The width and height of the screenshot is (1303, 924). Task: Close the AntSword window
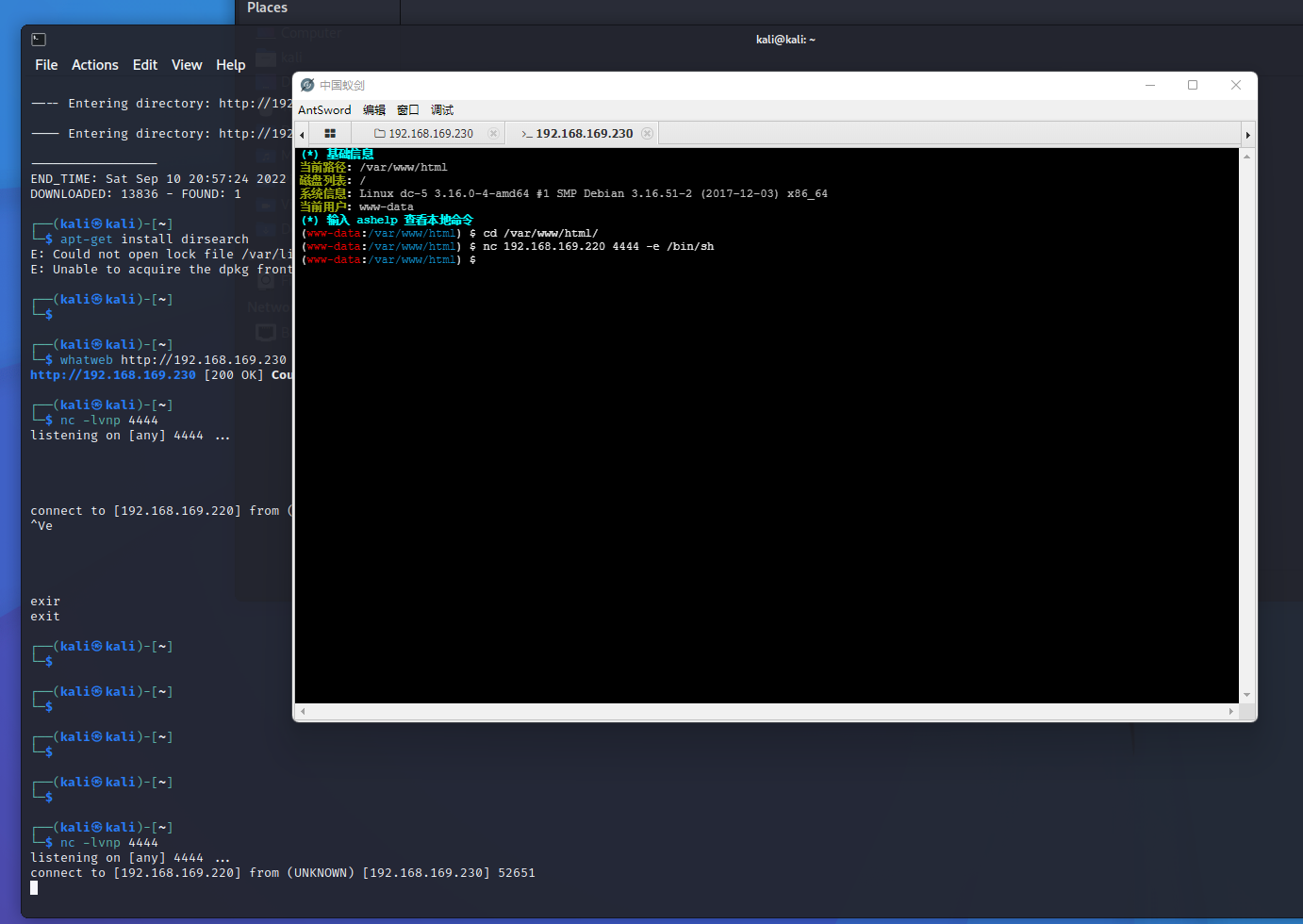pos(1236,85)
